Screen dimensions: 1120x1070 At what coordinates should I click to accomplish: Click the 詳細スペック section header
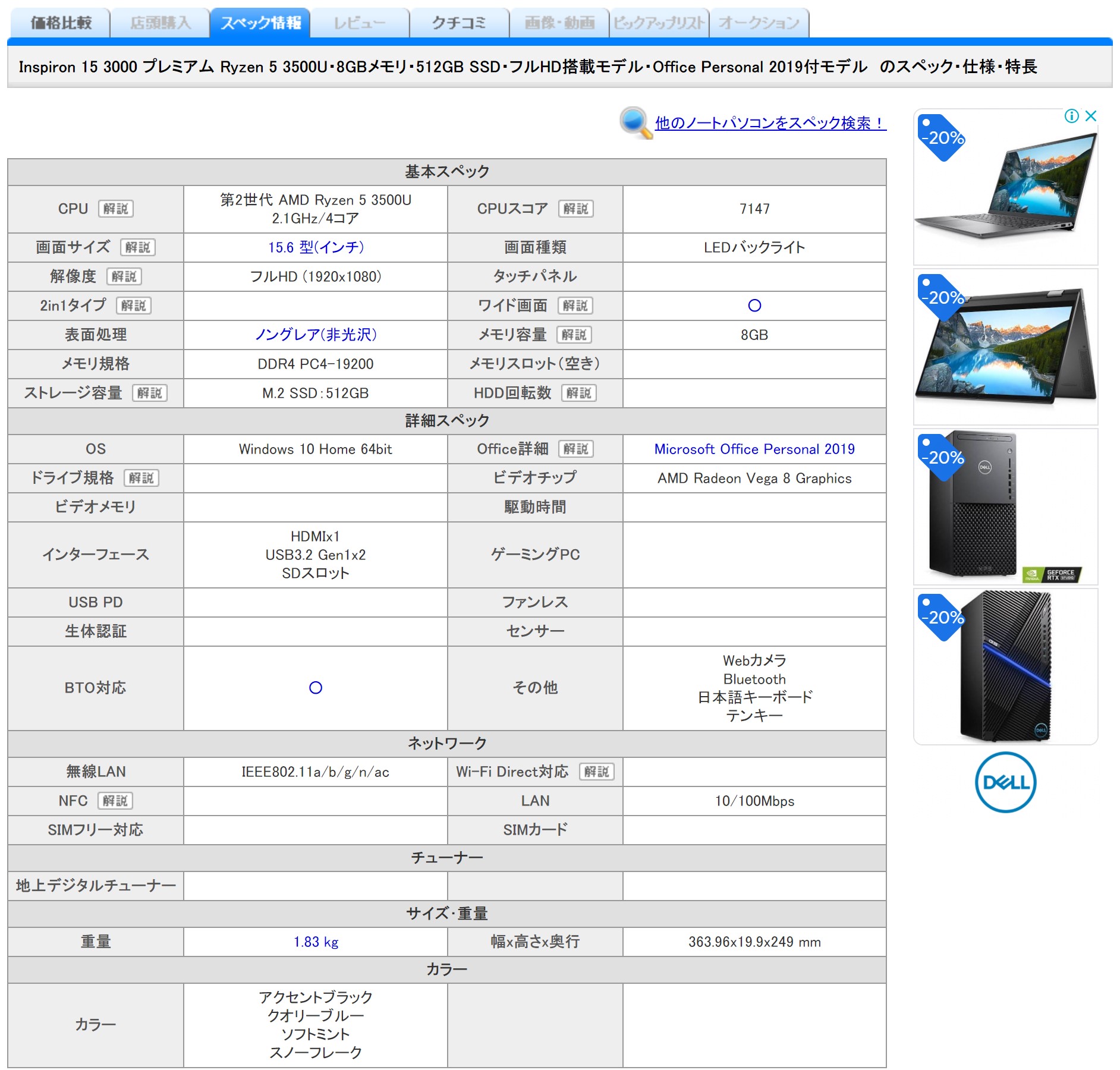[x=447, y=421]
